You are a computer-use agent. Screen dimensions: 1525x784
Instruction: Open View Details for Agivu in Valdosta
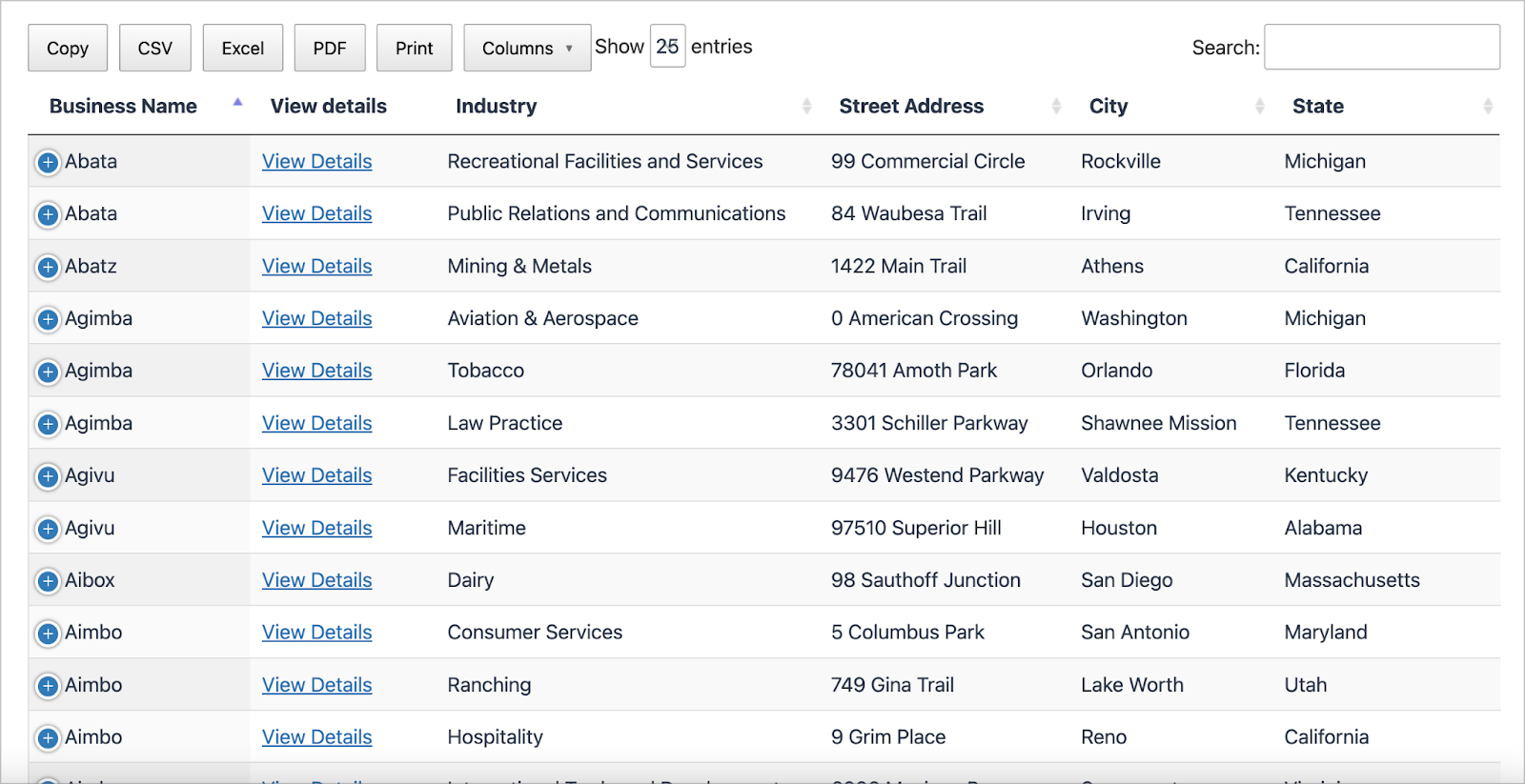coord(317,475)
